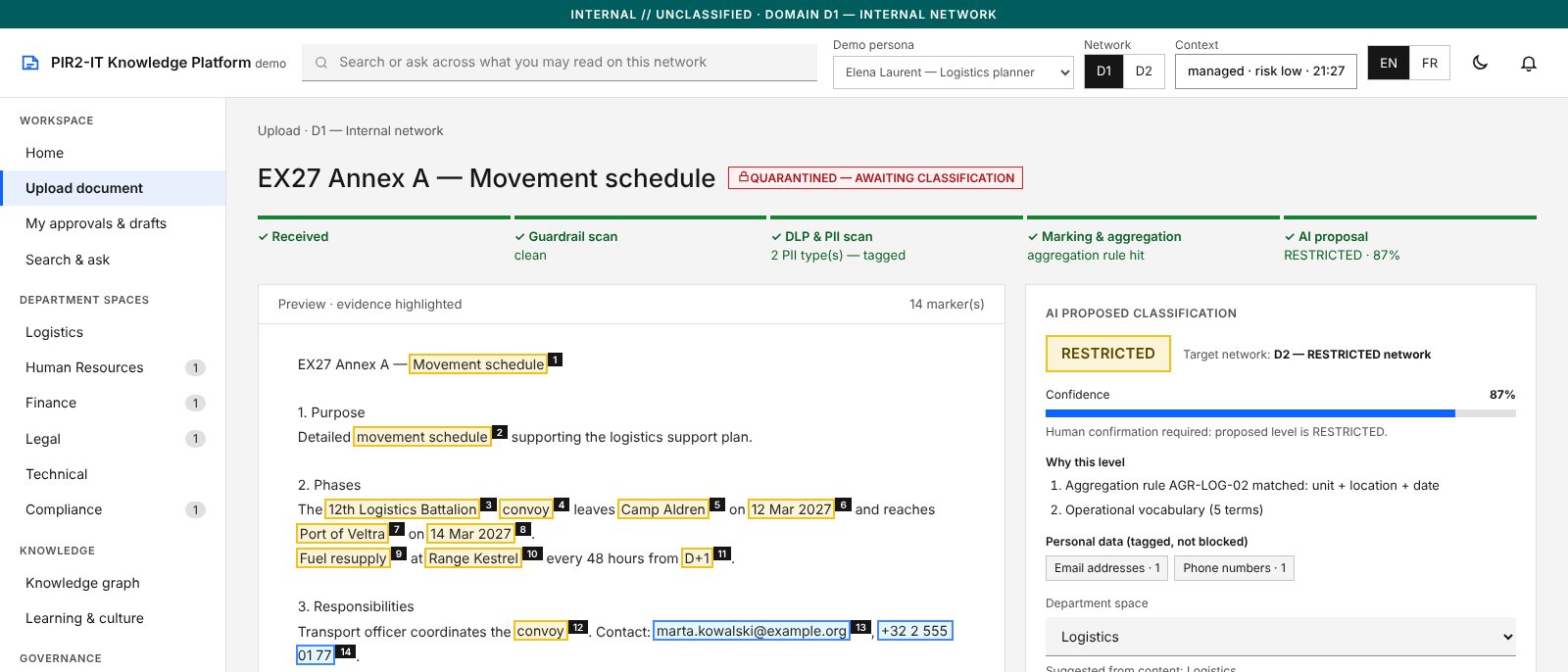1568x672 pixels.
Task: Open the Logistics department space
Action: (x=113, y=332)
